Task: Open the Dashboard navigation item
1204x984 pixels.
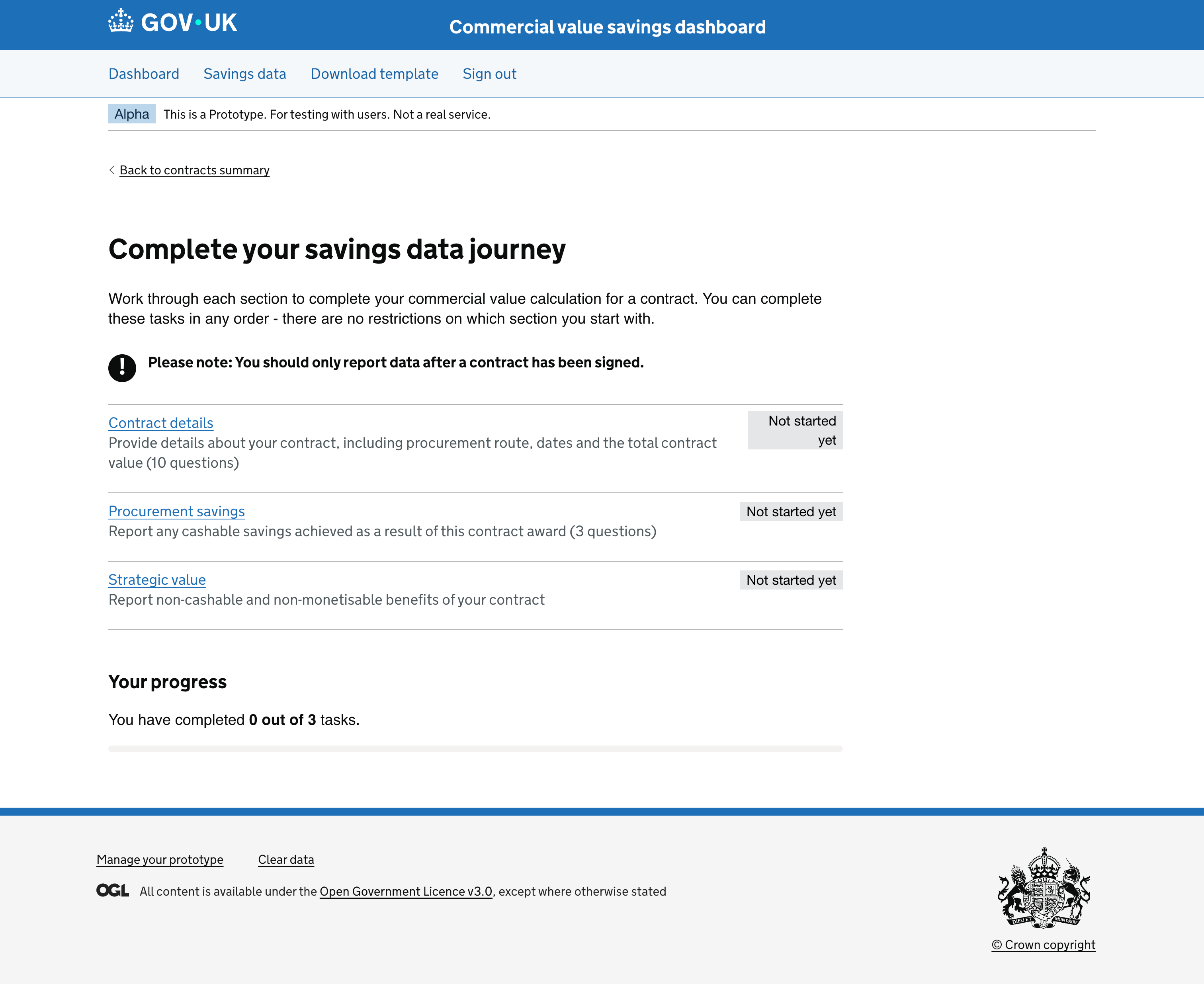Action: [144, 74]
